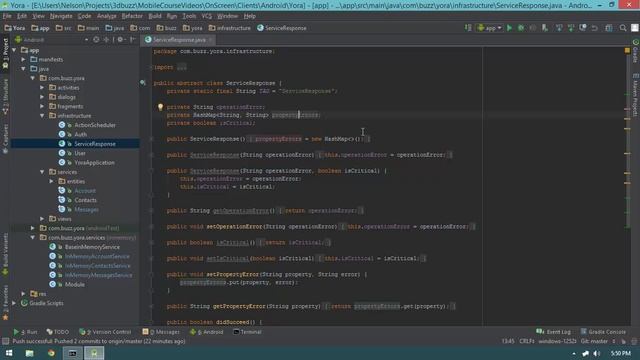
Task: Close the ServiceResponse.java editor tab
Action: (211, 40)
